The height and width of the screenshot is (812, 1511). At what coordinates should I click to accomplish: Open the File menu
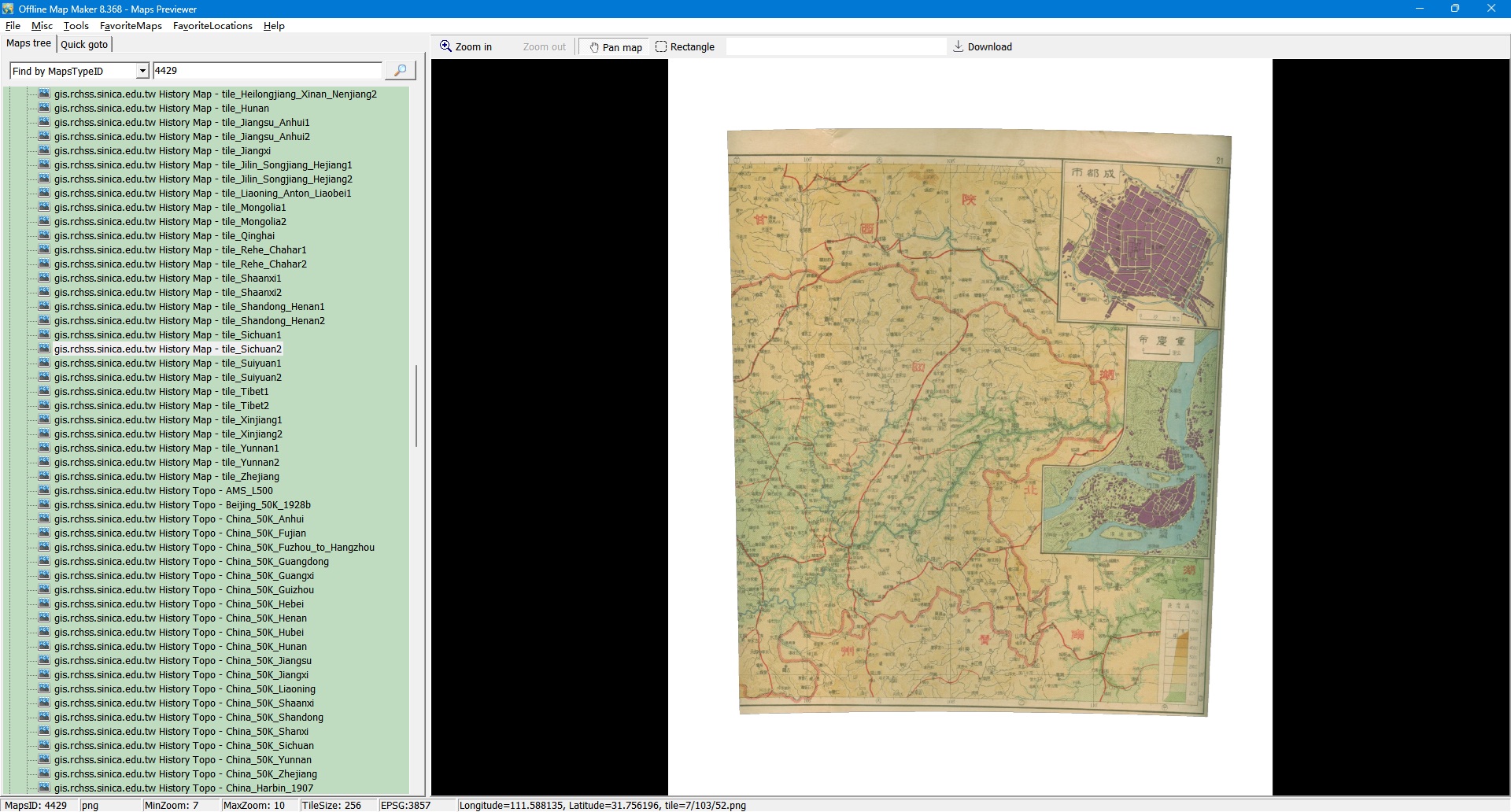tap(13, 26)
